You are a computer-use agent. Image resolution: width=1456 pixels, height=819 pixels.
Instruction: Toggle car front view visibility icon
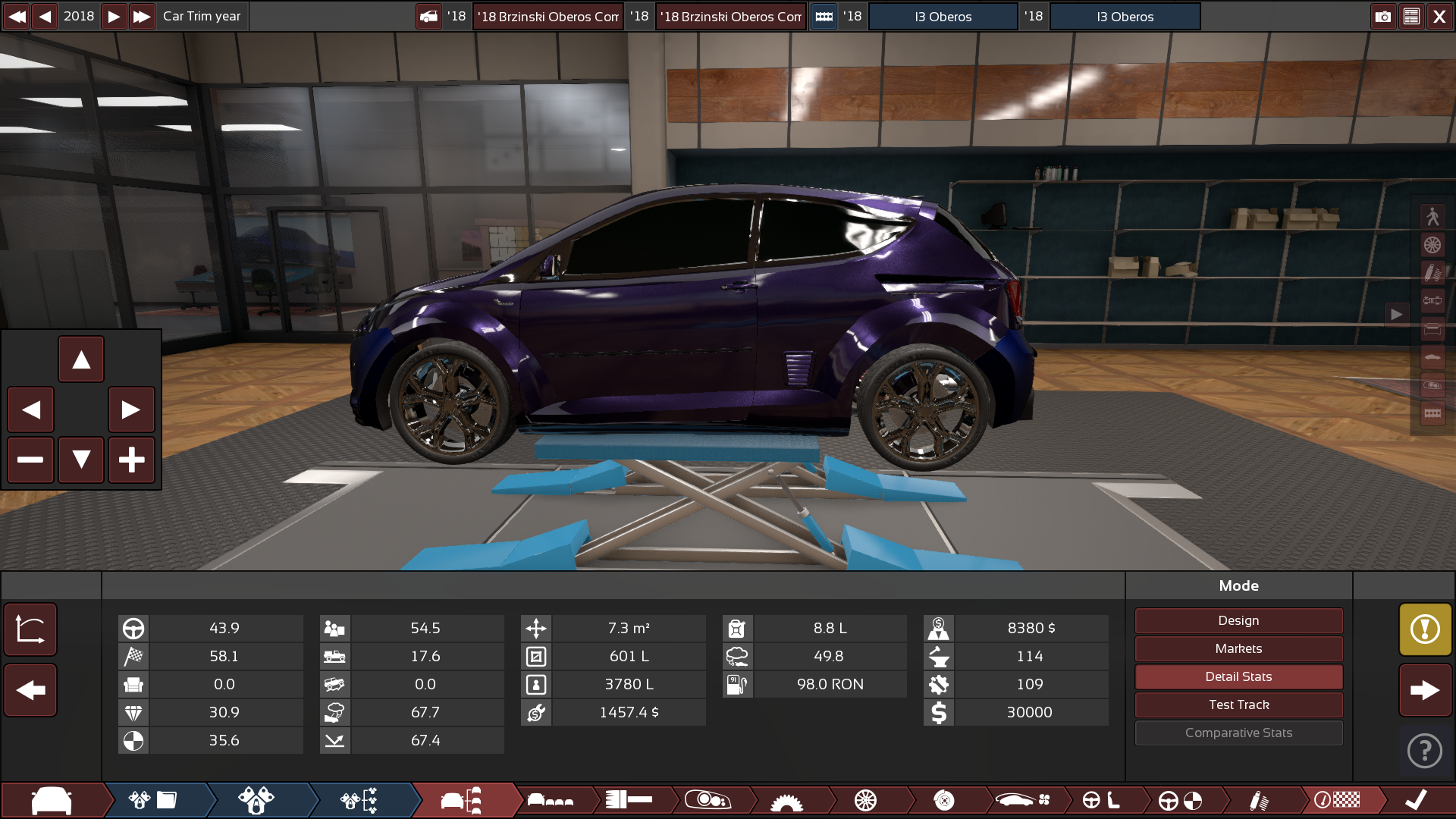(1432, 329)
